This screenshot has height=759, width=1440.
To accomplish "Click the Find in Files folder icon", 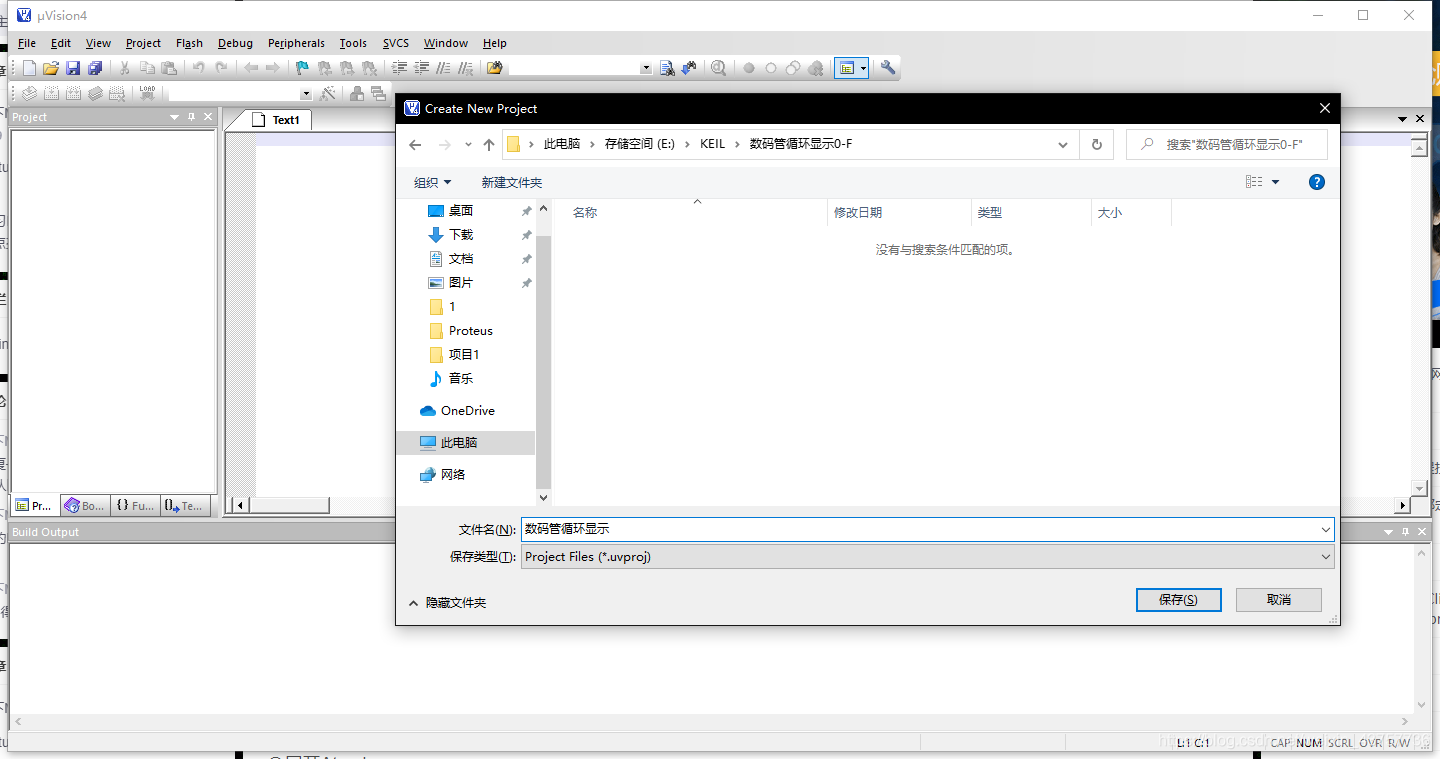I will [494, 68].
